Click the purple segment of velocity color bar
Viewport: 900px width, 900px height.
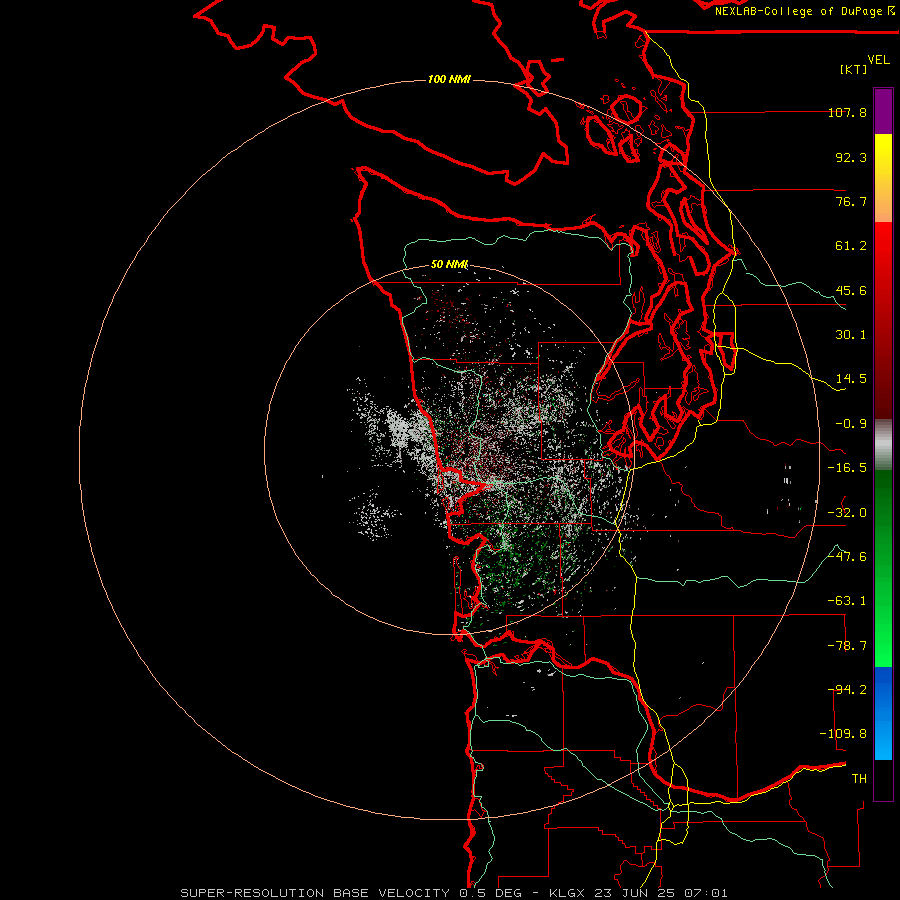(x=883, y=111)
